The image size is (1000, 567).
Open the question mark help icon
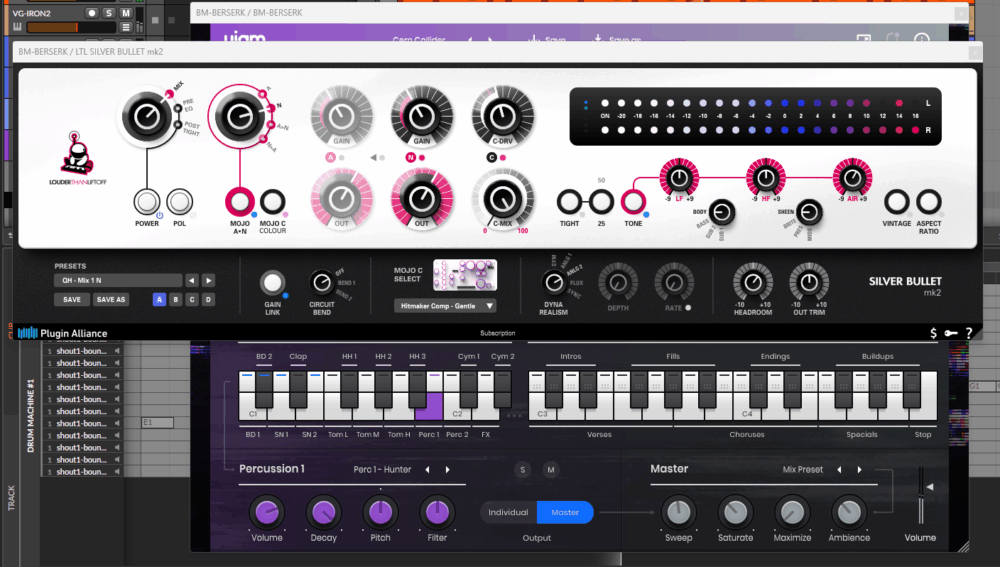point(969,333)
